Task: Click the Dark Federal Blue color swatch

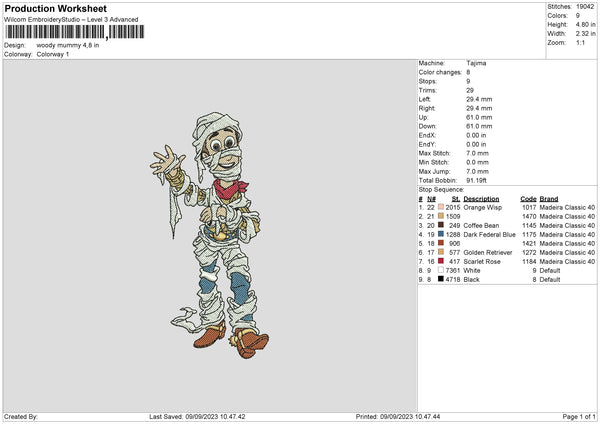Action: click(441, 234)
